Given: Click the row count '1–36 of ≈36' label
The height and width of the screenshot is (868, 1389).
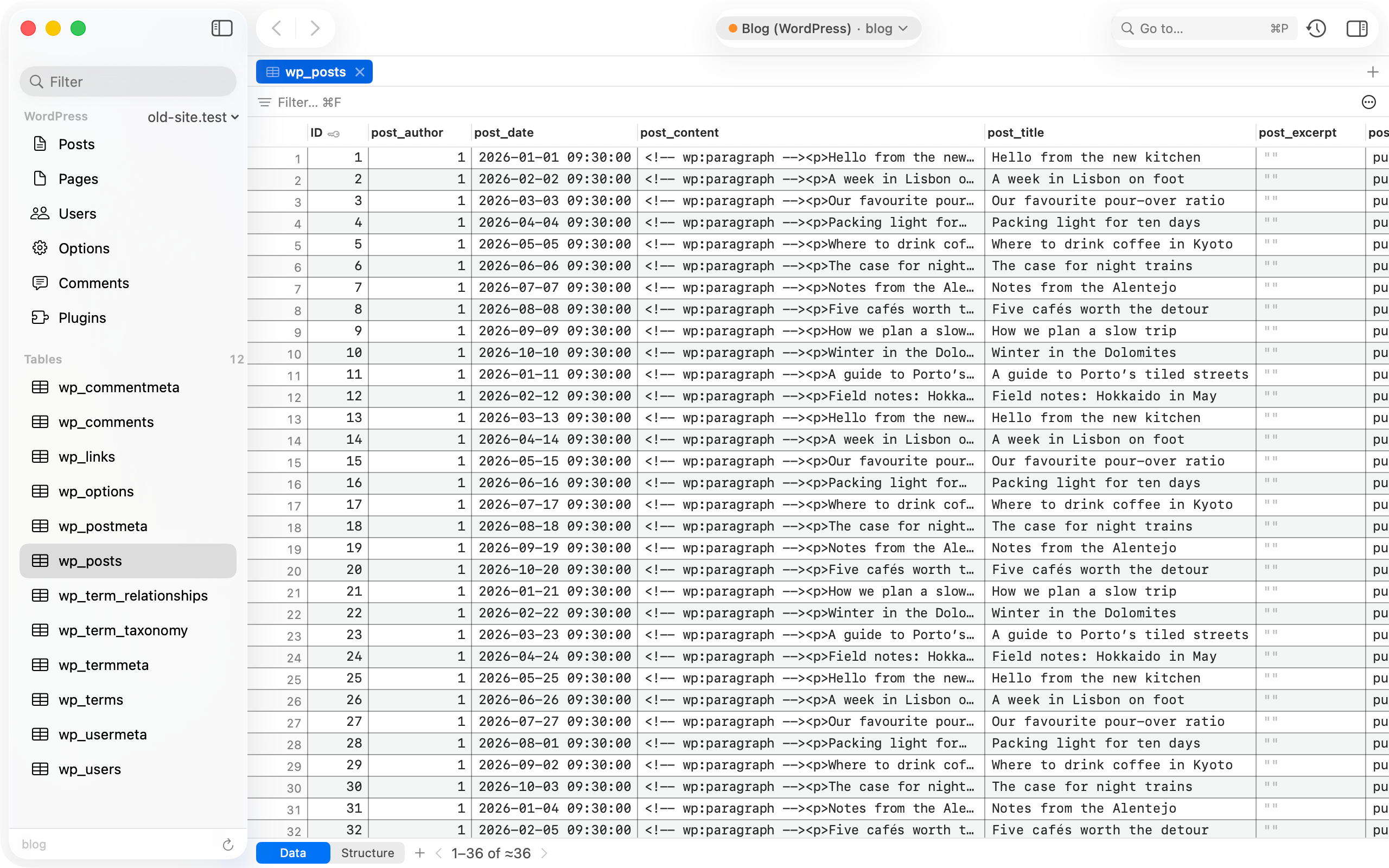Looking at the screenshot, I should tap(490, 853).
